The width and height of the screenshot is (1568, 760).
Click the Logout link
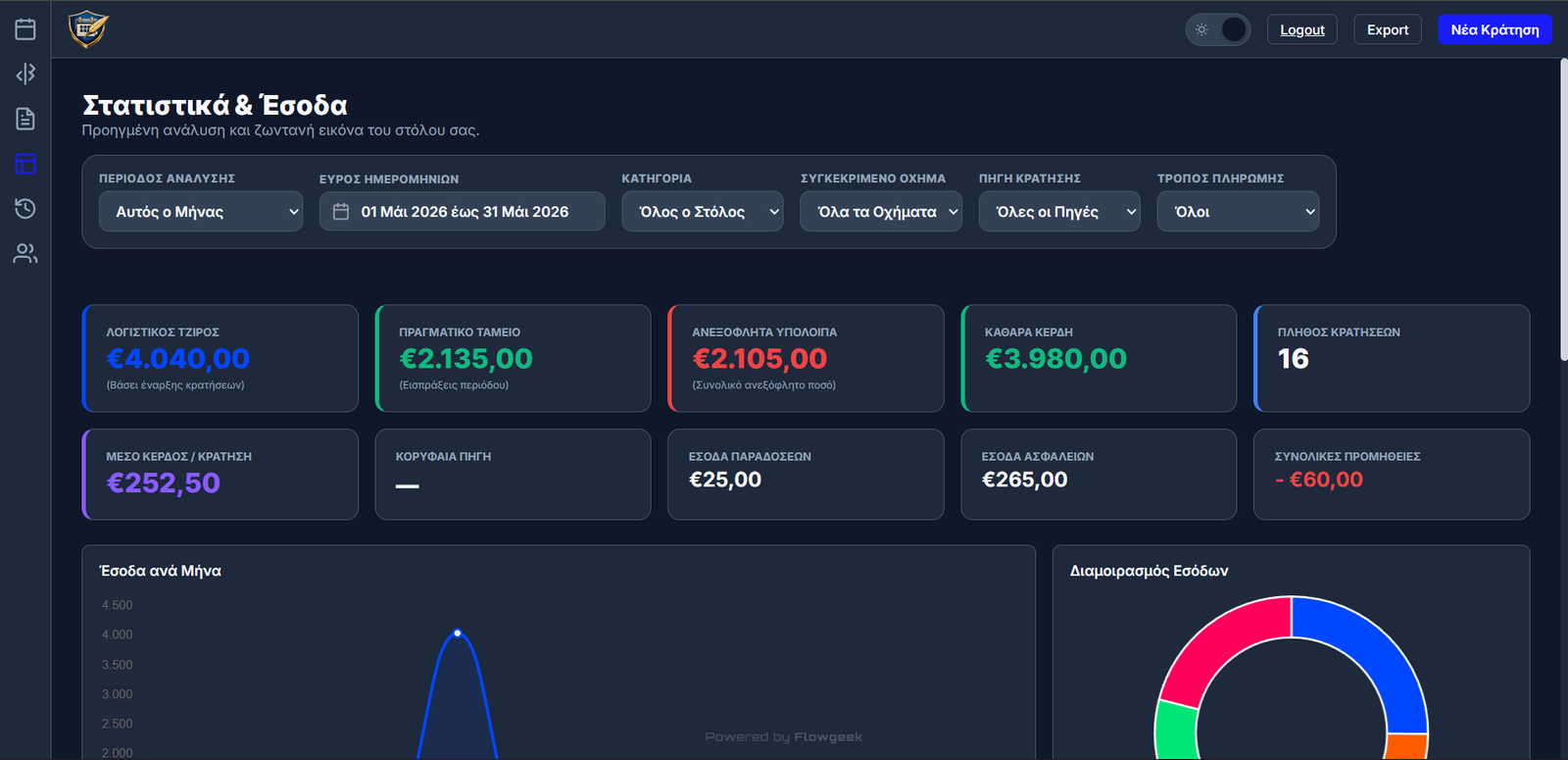1302,29
